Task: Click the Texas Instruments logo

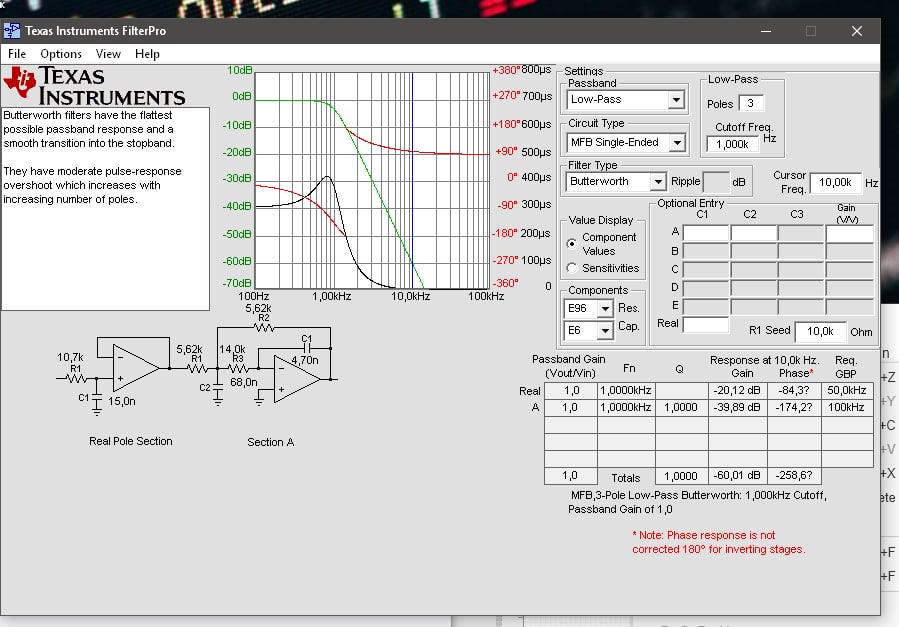Action: pos(95,86)
